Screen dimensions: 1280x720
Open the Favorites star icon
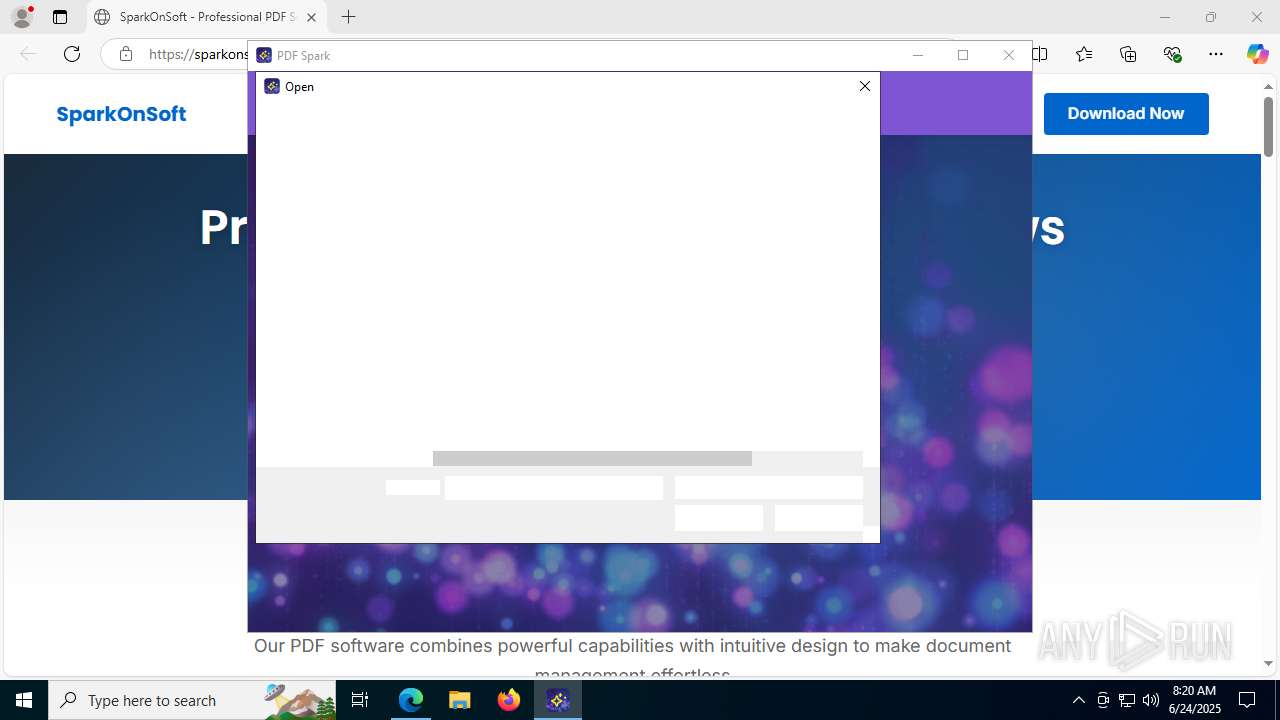pyautogui.click(x=1084, y=54)
